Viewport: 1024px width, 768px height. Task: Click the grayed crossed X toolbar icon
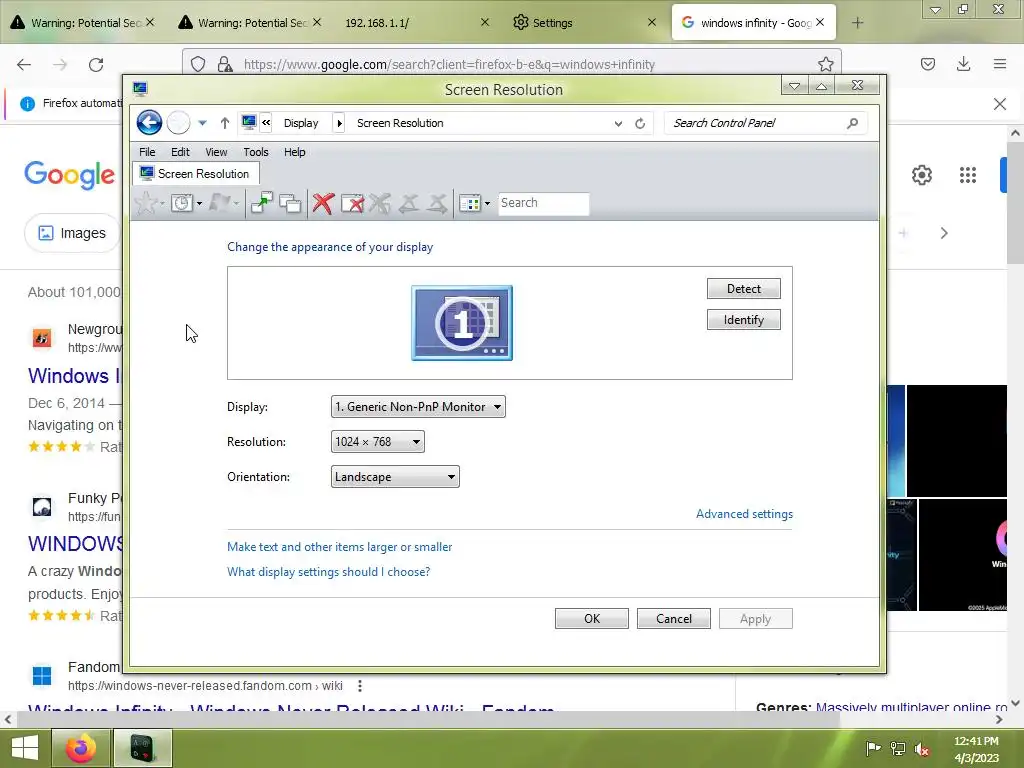(379, 203)
